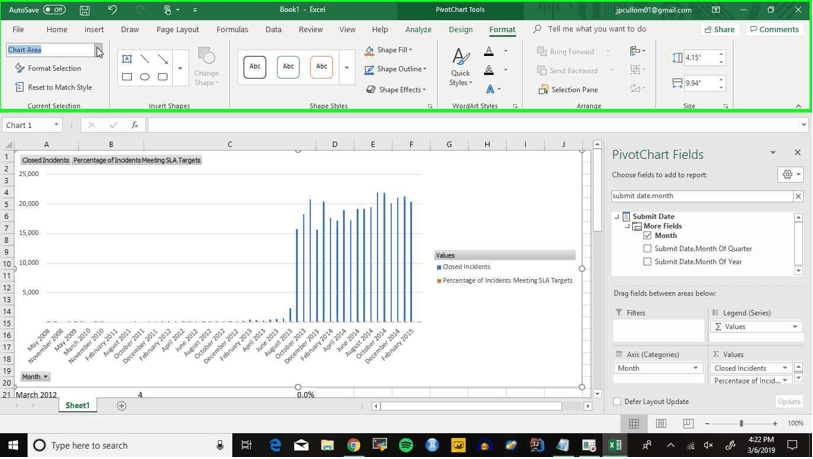This screenshot has height=459, width=813.
Task: Open the Formulas tab
Action: (x=232, y=30)
